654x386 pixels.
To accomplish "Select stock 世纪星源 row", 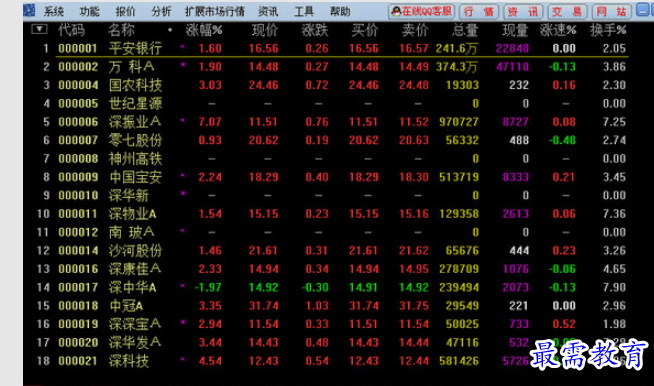I will click(x=332, y=103).
